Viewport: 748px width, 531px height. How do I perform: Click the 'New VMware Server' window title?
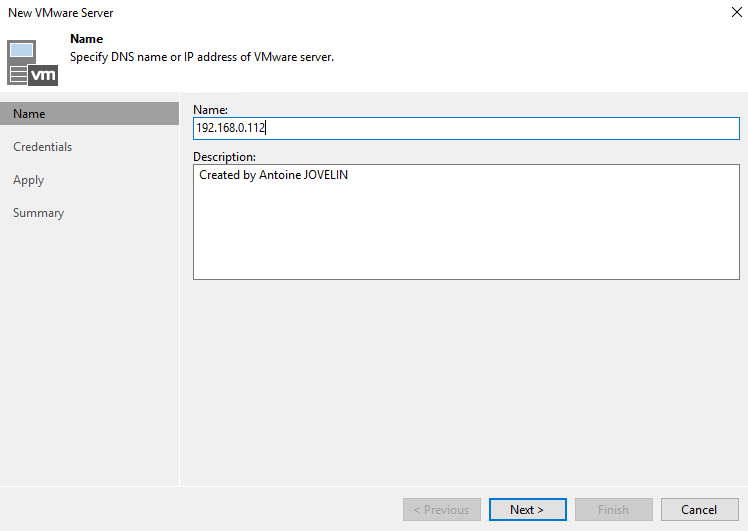(61, 13)
